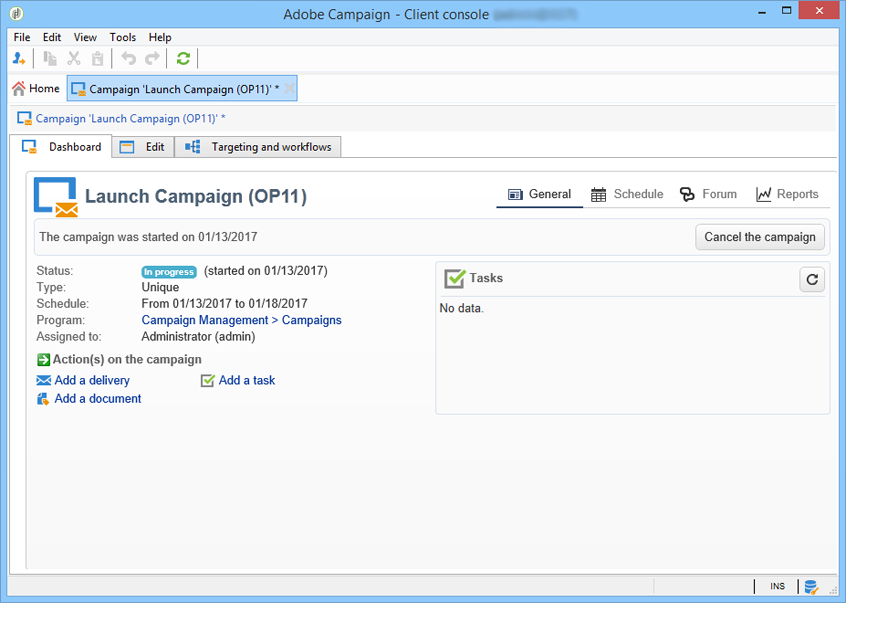Click the Add a document link
Screen dimensions: 877x634
tap(98, 399)
